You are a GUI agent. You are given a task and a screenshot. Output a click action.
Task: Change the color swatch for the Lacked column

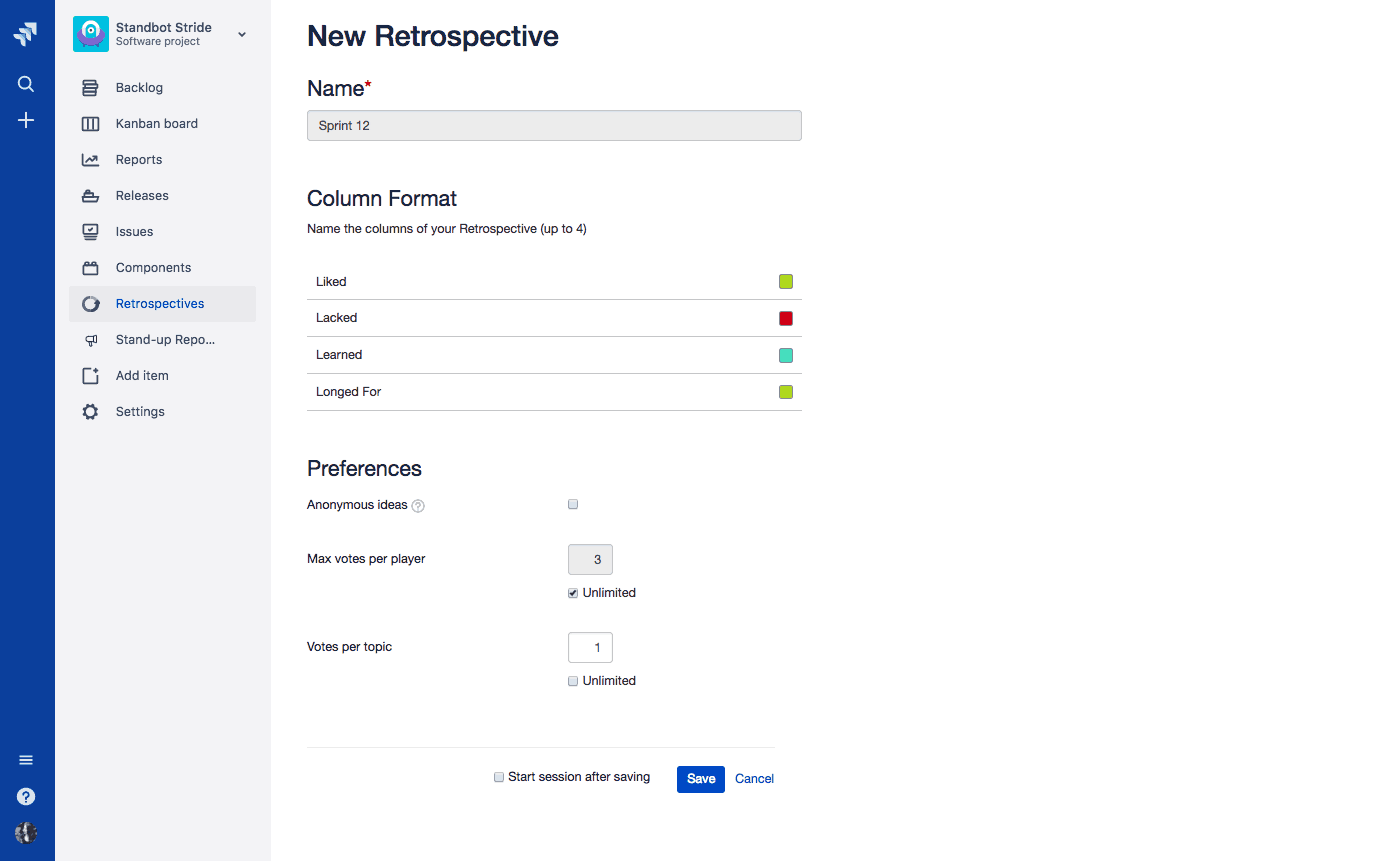tap(786, 318)
